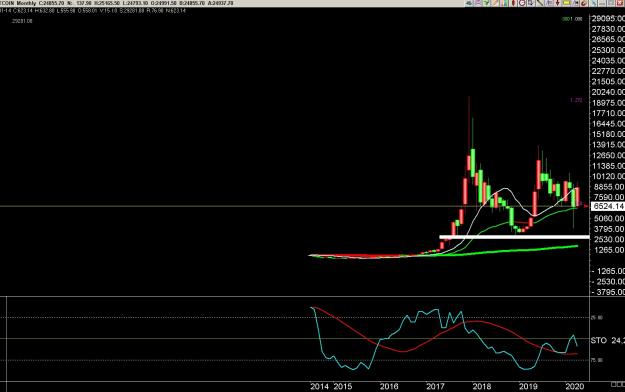This screenshot has height=392, width=625.
Task: Click the 2018 year label
Action: point(482,386)
